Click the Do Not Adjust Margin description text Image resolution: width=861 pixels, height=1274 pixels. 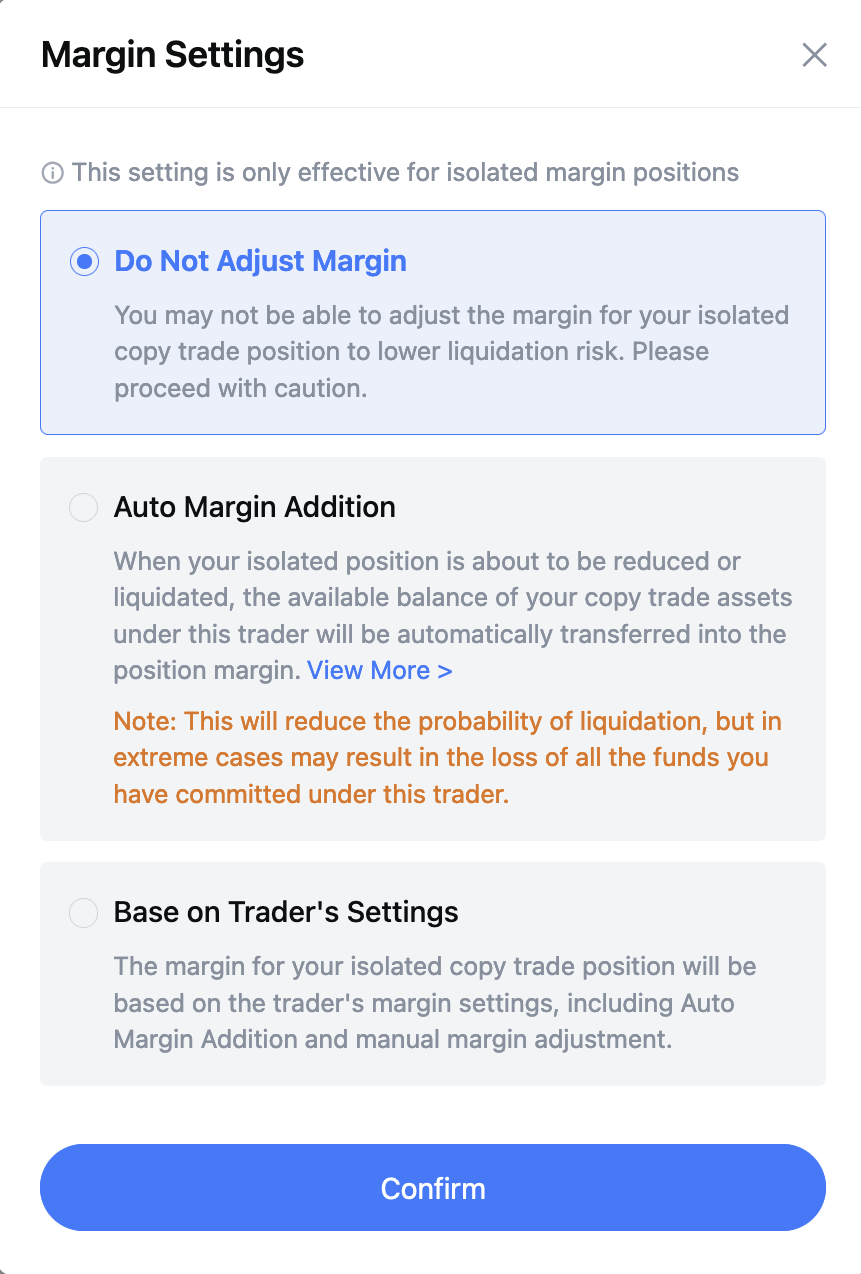pyautogui.click(x=452, y=352)
